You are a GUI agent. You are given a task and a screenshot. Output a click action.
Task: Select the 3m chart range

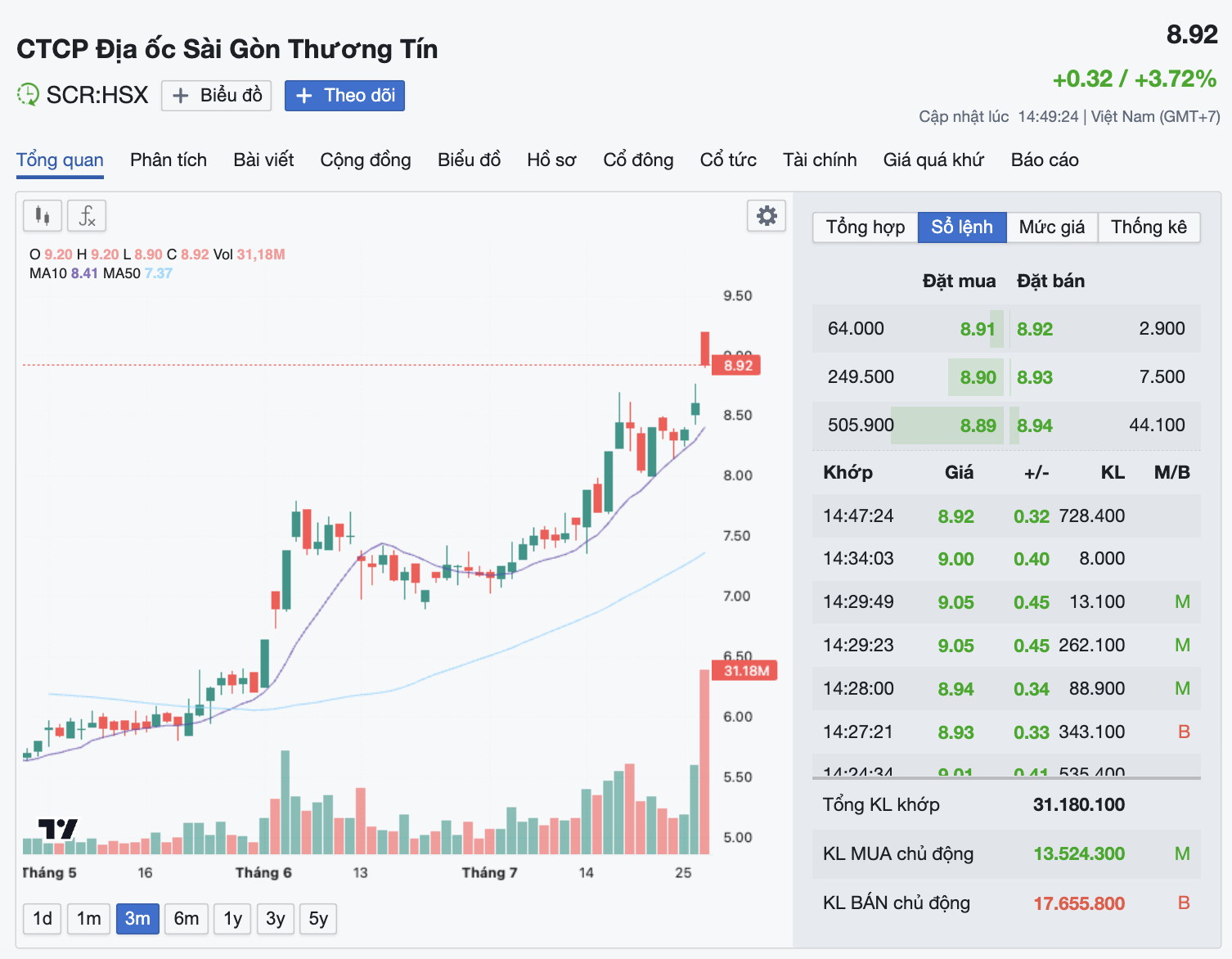pos(137,919)
